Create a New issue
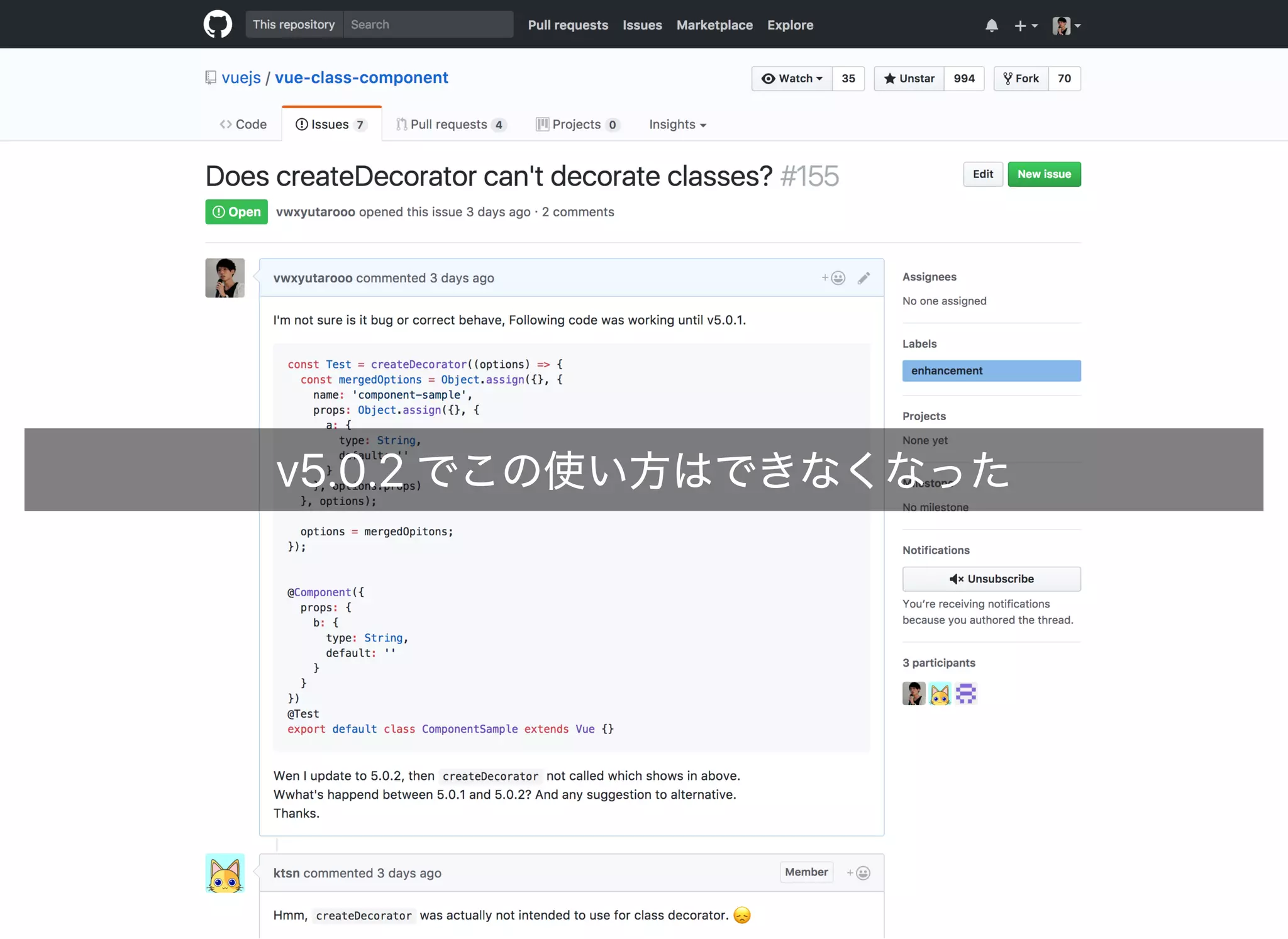Screen dimensions: 1288x939 pyautogui.click(x=1044, y=174)
